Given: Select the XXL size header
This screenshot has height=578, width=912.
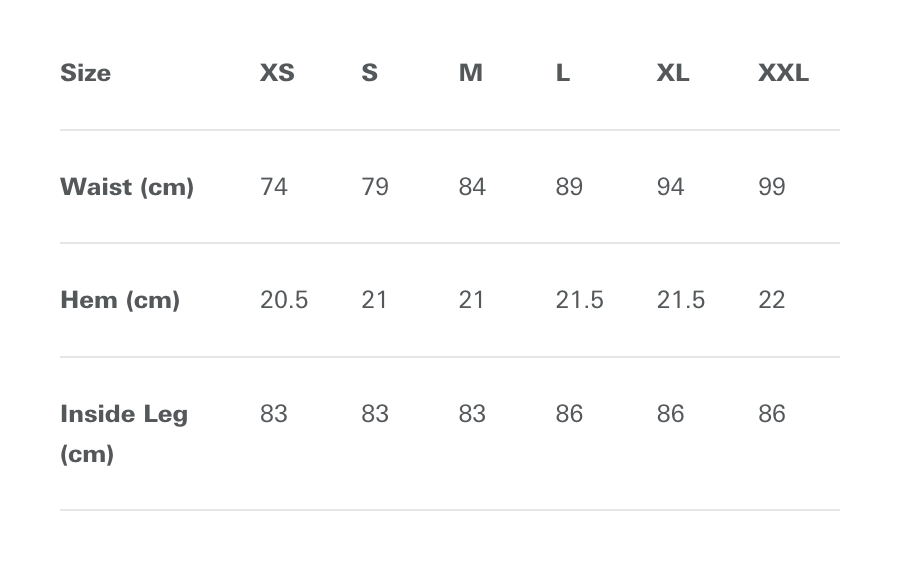Looking at the screenshot, I should [783, 73].
